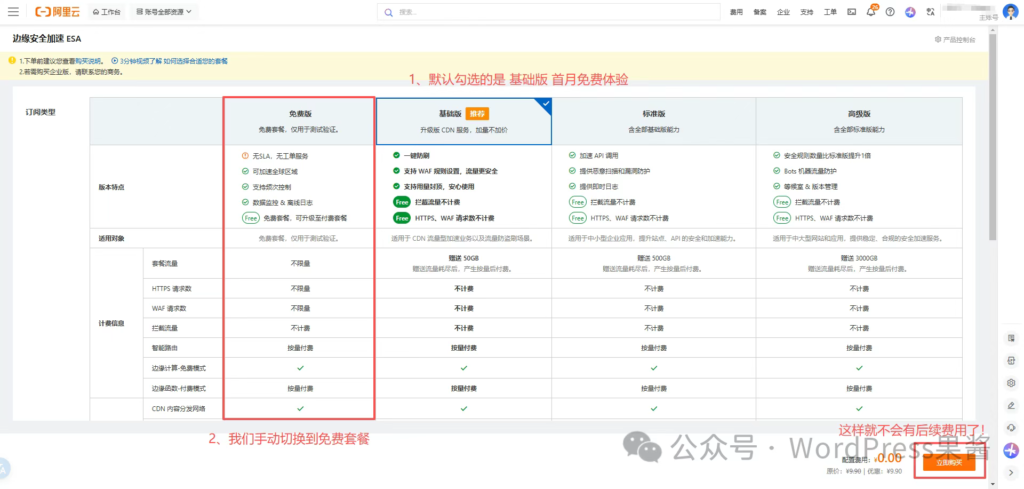This screenshot has width=1024, height=489.
Task: Select the 高级版 plan column
Action: (x=859, y=121)
